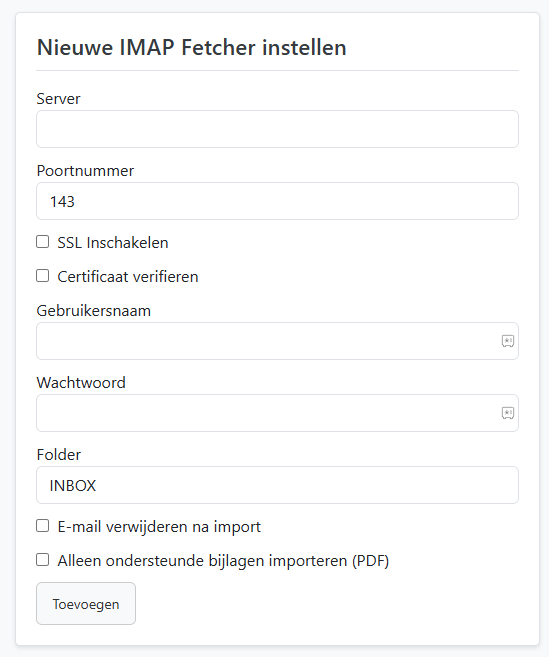Viewport: 549px width, 657px height.
Task: Enable the SSL Inschakelen checkbox
Action: coord(42,242)
